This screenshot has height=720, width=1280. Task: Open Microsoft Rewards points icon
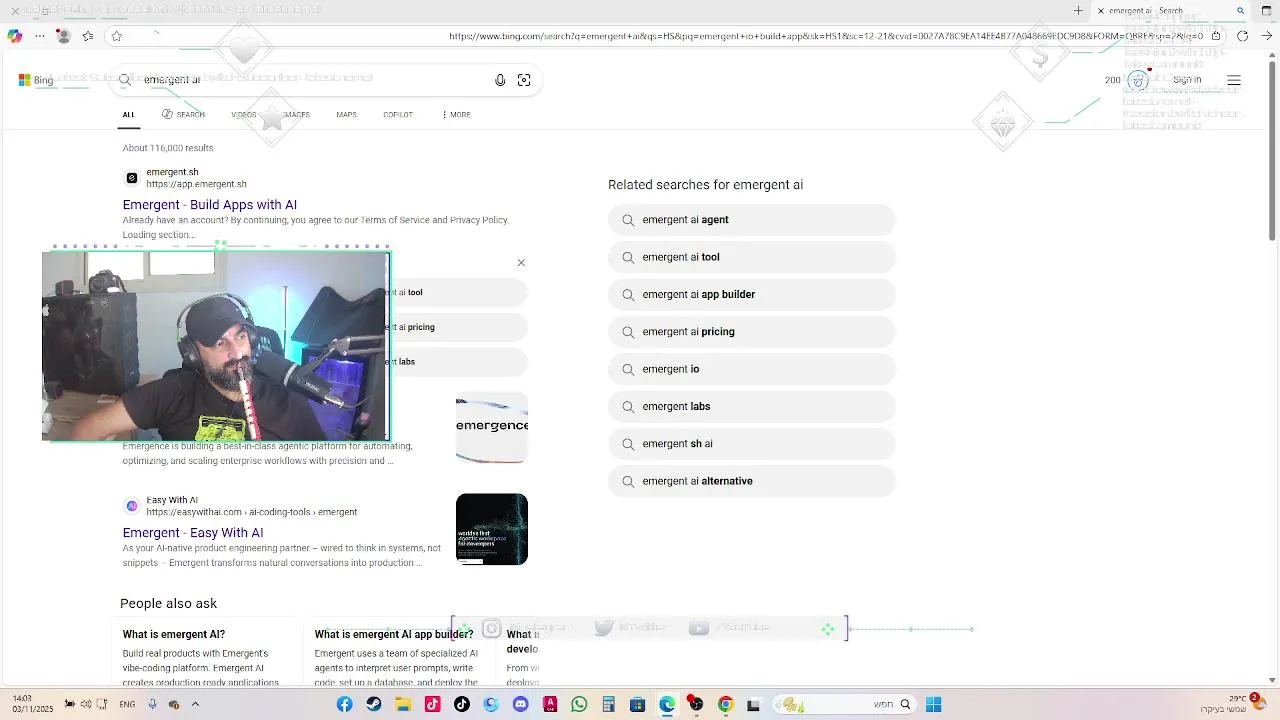click(1138, 80)
